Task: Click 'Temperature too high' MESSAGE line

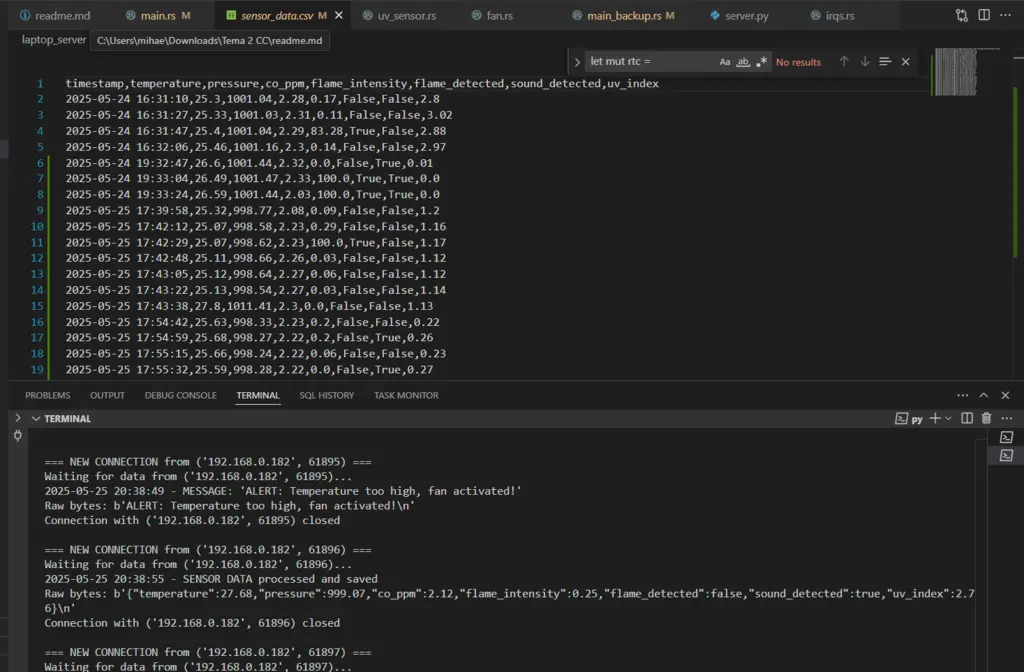Action: coord(283,491)
